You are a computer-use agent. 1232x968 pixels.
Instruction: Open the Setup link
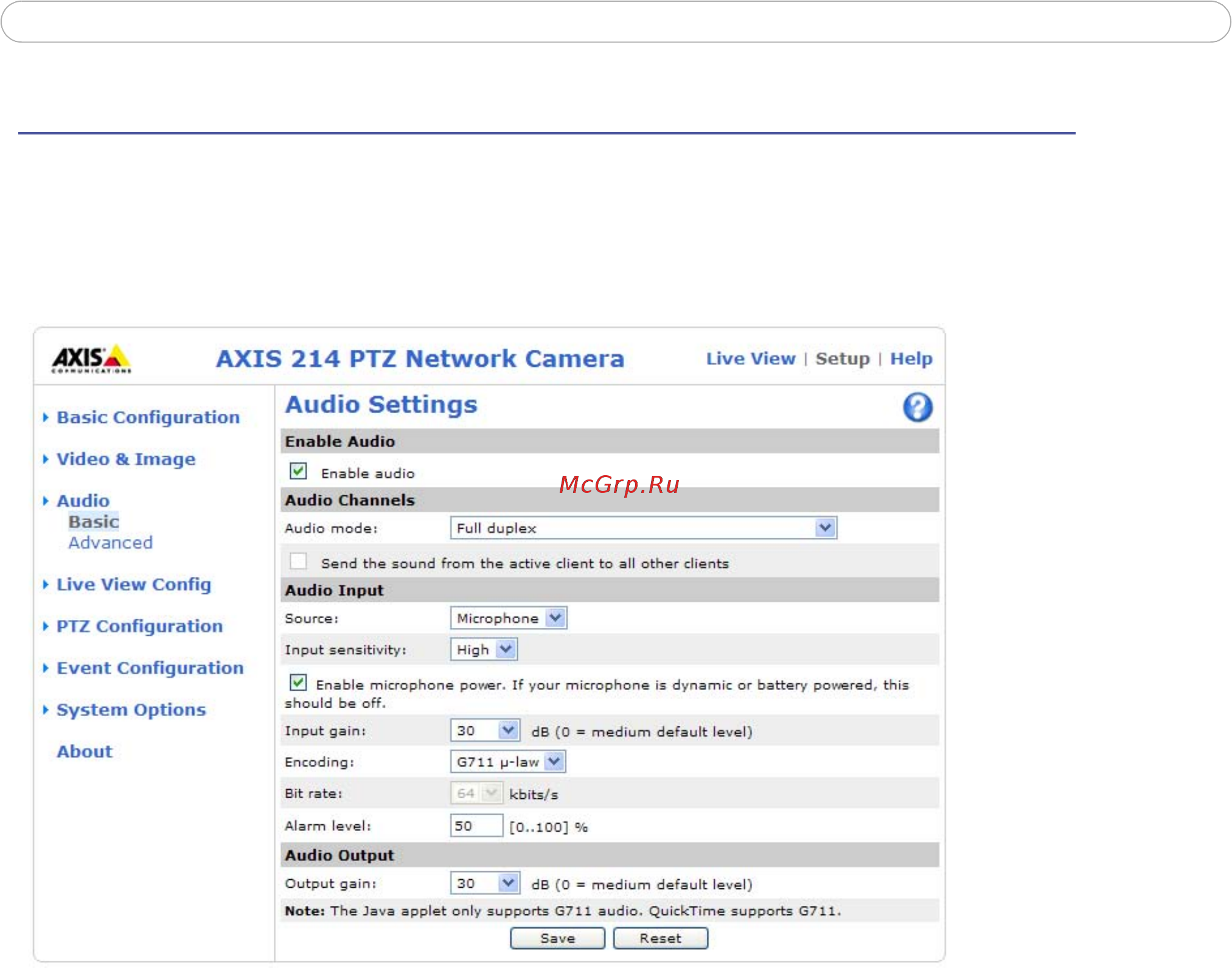(x=843, y=359)
